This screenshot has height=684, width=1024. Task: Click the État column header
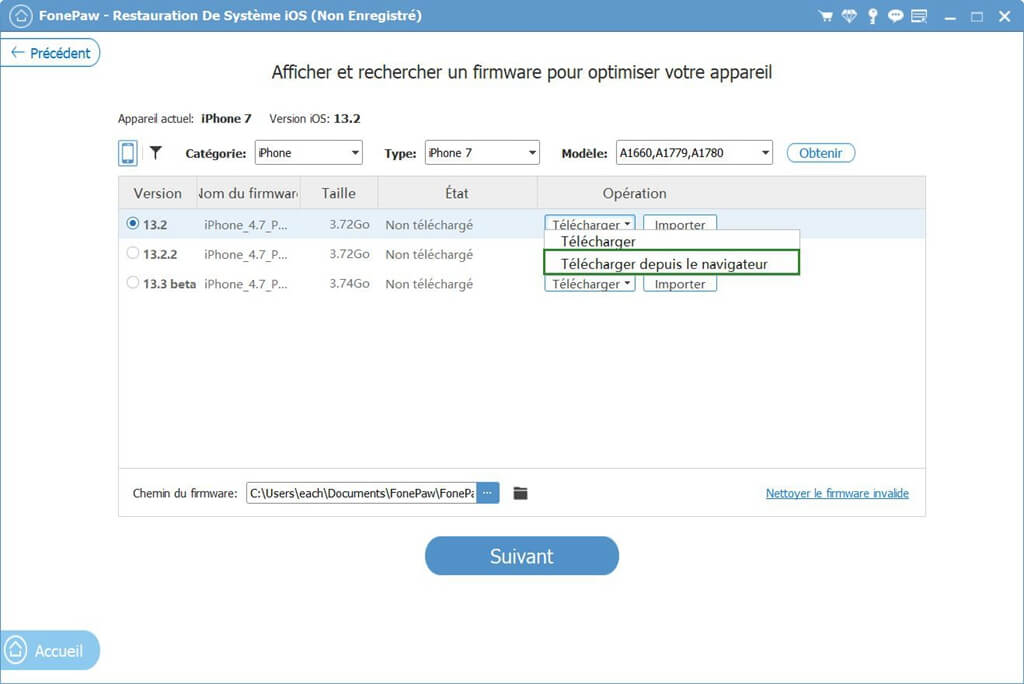point(457,193)
